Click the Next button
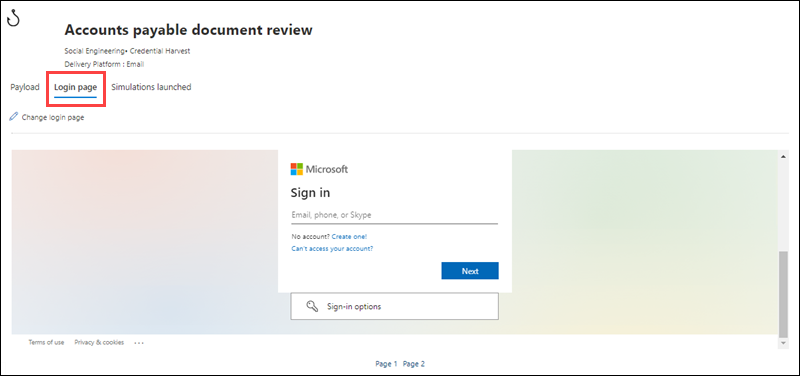Screen dimensions: 800x376 pos(470,271)
